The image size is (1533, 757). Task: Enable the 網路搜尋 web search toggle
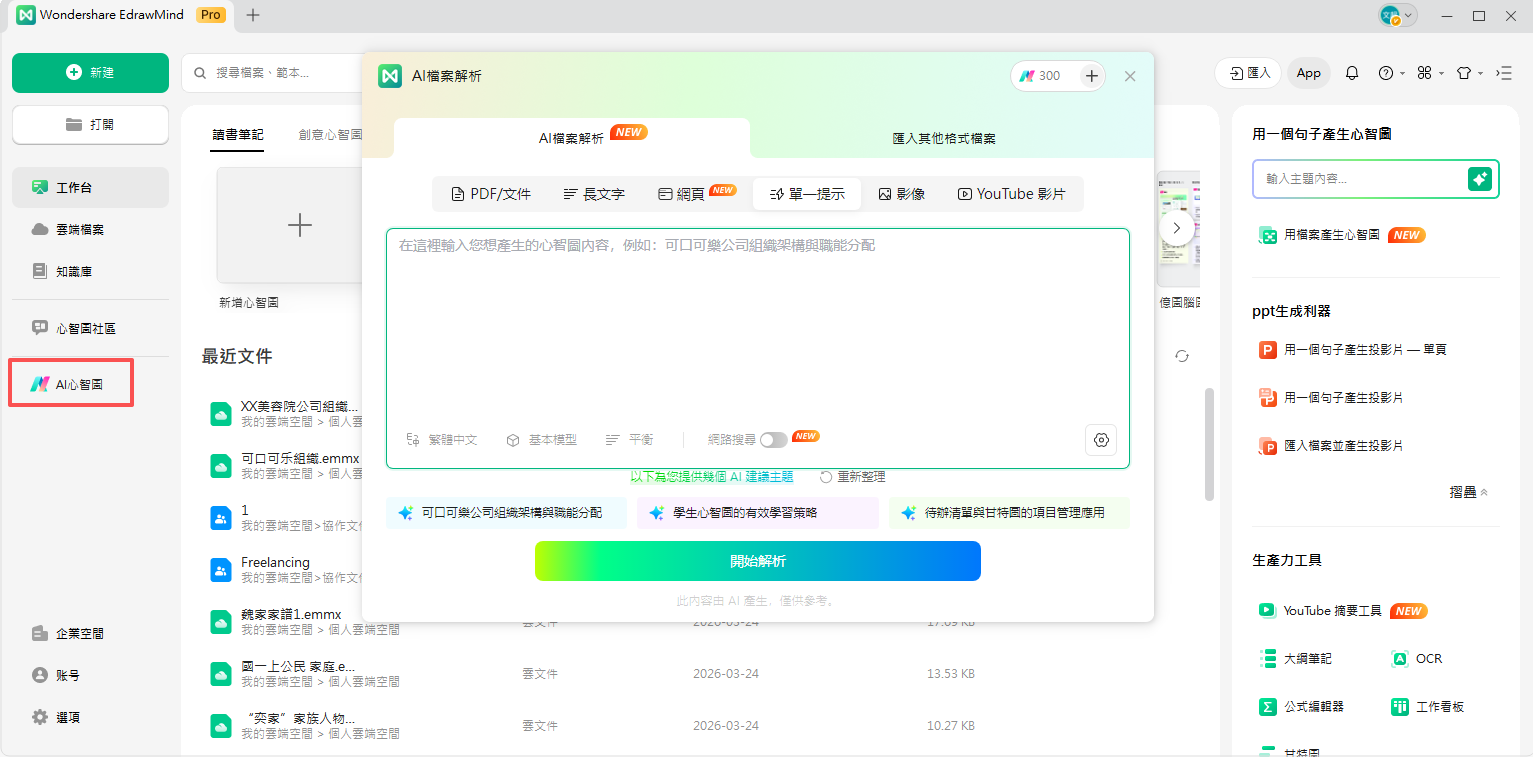(x=773, y=438)
